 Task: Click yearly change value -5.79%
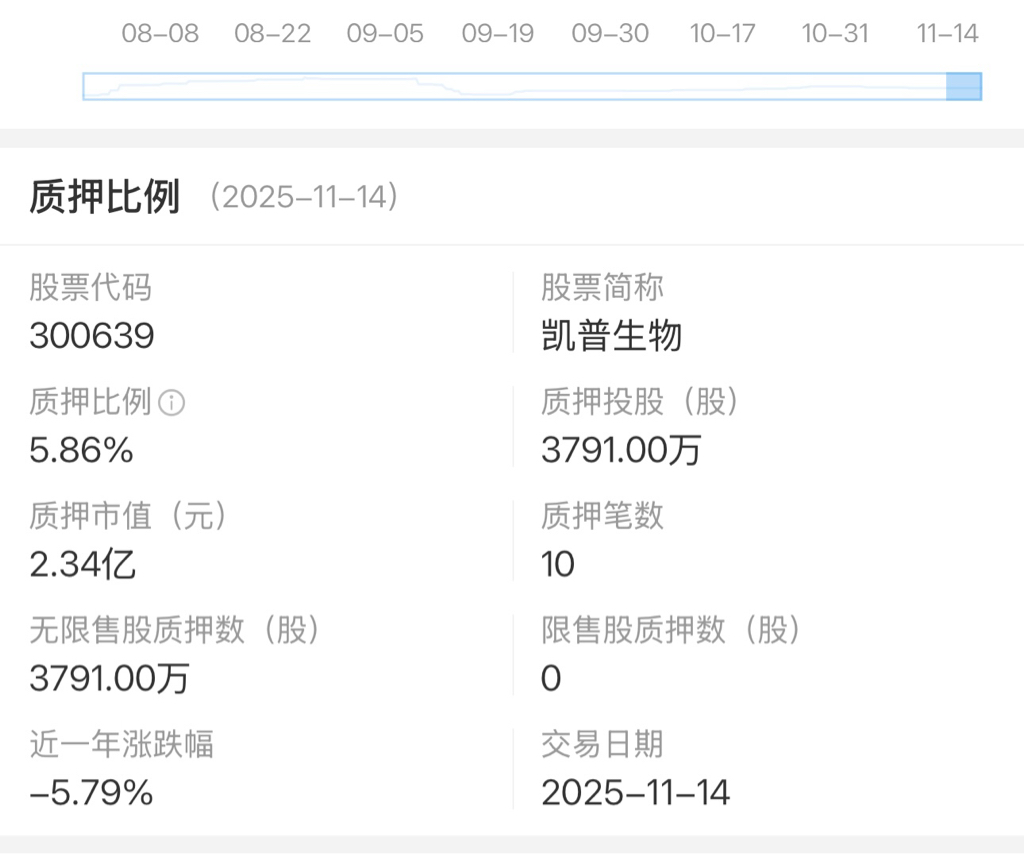click(91, 793)
